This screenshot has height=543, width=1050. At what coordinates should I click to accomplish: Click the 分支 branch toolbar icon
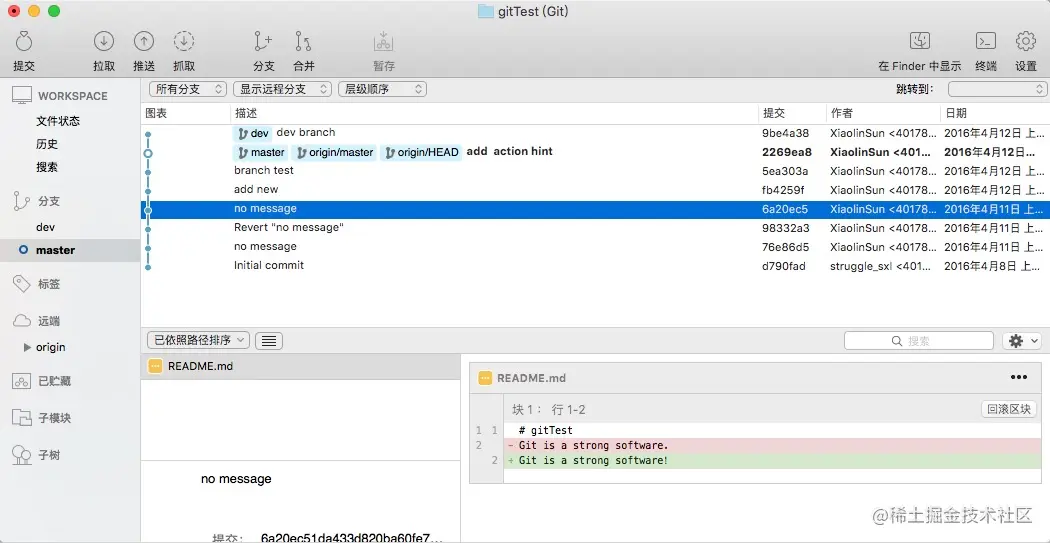263,42
